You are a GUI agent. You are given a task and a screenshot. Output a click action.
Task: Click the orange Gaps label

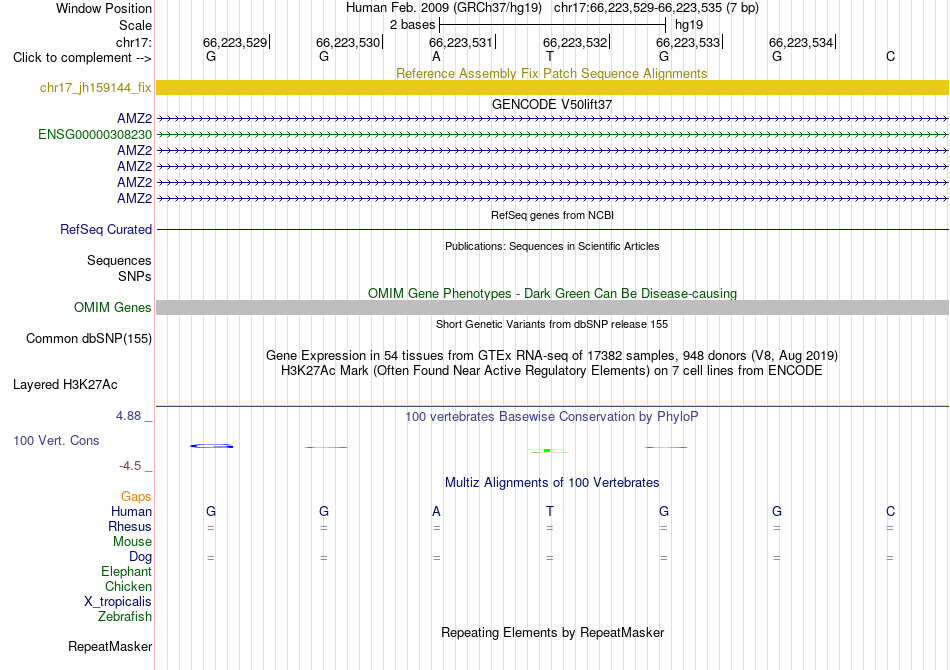pos(136,497)
